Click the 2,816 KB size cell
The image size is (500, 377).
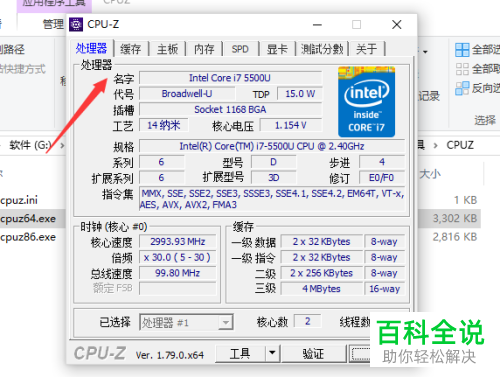[x=455, y=237]
